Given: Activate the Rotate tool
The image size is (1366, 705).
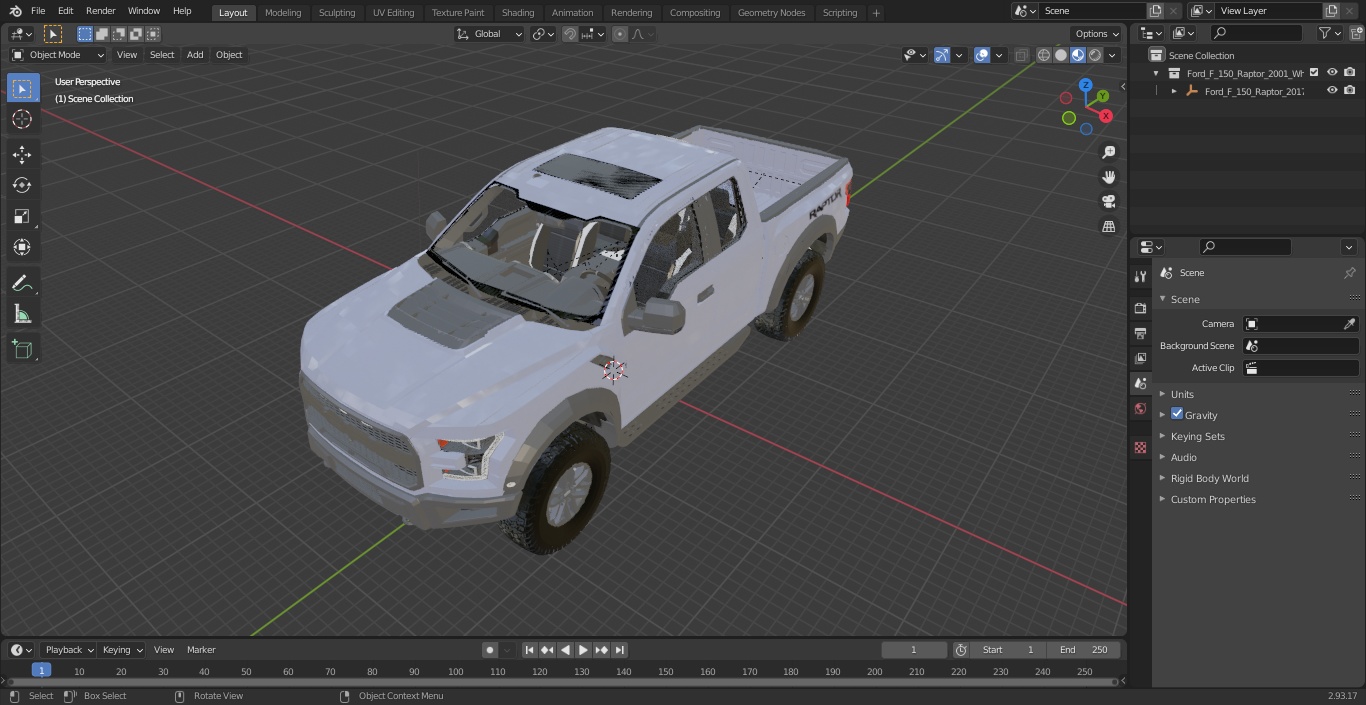Looking at the screenshot, I should [x=22, y=185].
